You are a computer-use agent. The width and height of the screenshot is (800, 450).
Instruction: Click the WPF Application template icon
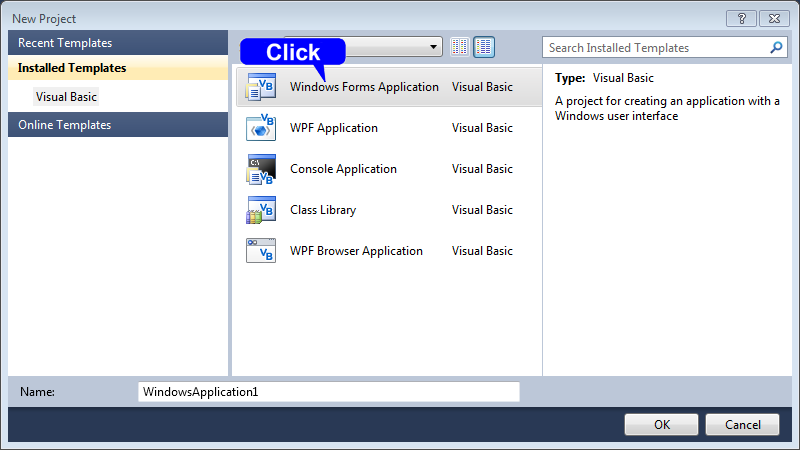tap(261, 128)
